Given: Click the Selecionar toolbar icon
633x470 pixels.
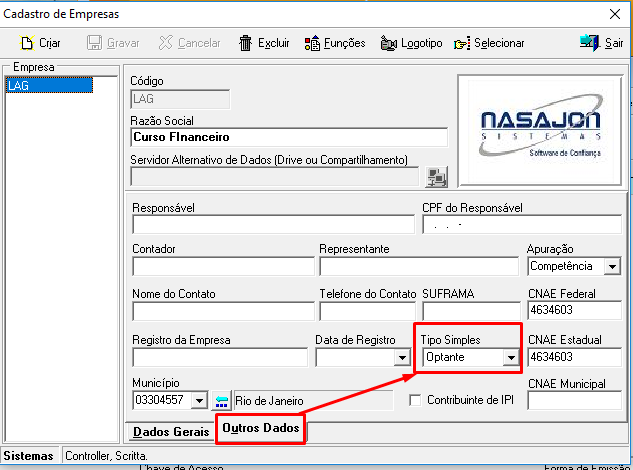Looking at the screenshot, I should point(461,43).
